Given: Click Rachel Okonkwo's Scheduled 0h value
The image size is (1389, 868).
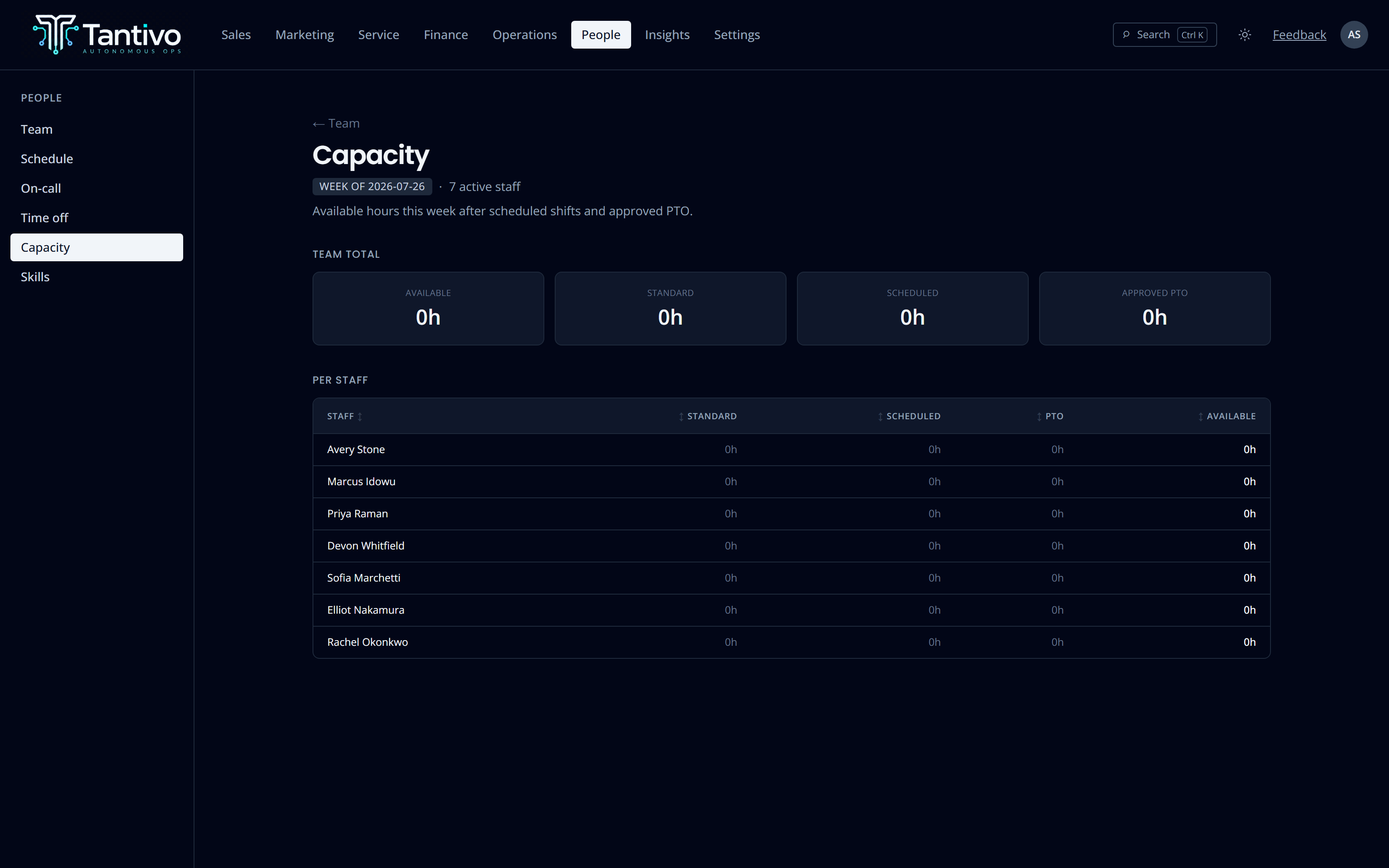Looking at the screenshot, I should [934, 642].
